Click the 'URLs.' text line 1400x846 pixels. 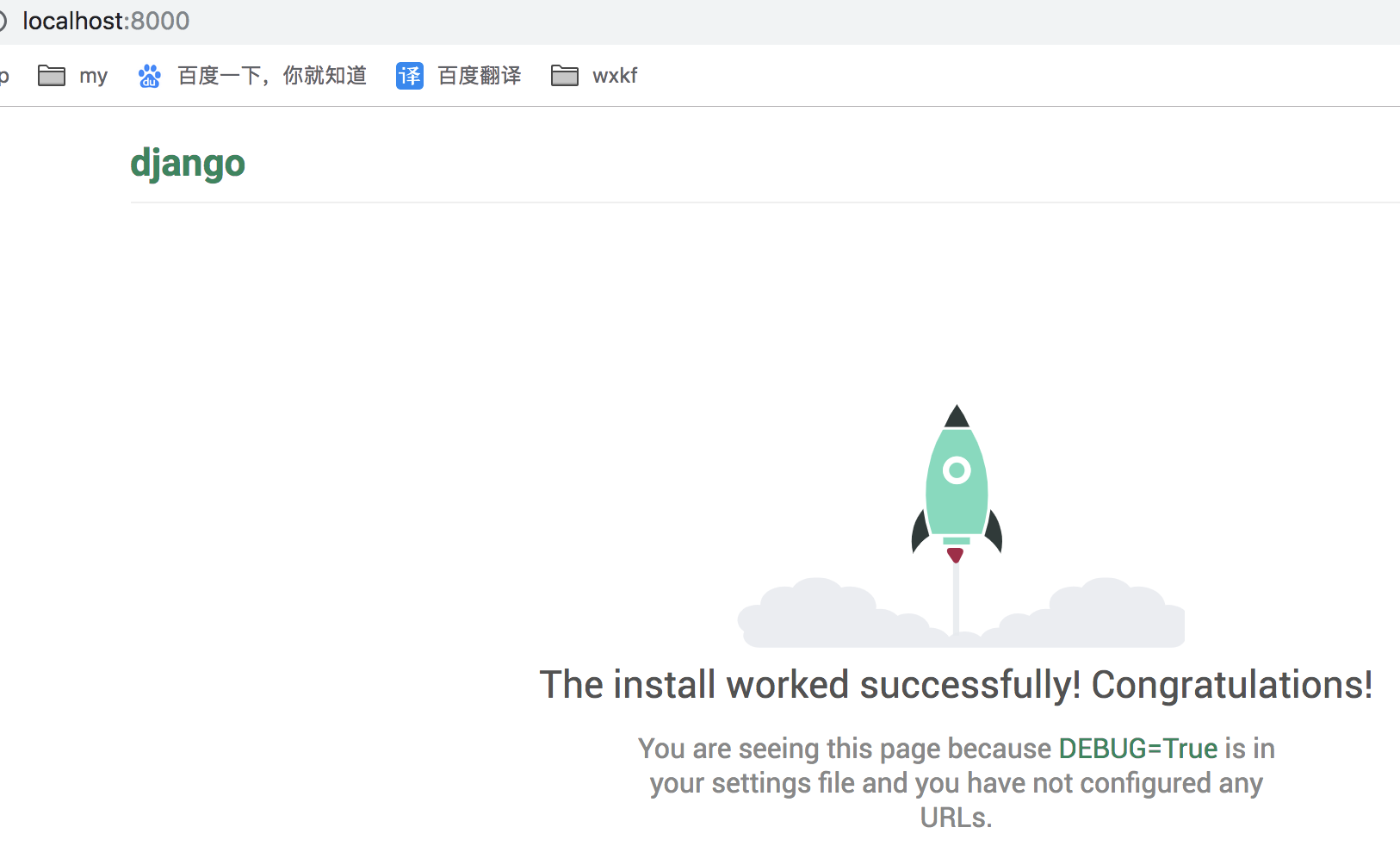point(957,818)
